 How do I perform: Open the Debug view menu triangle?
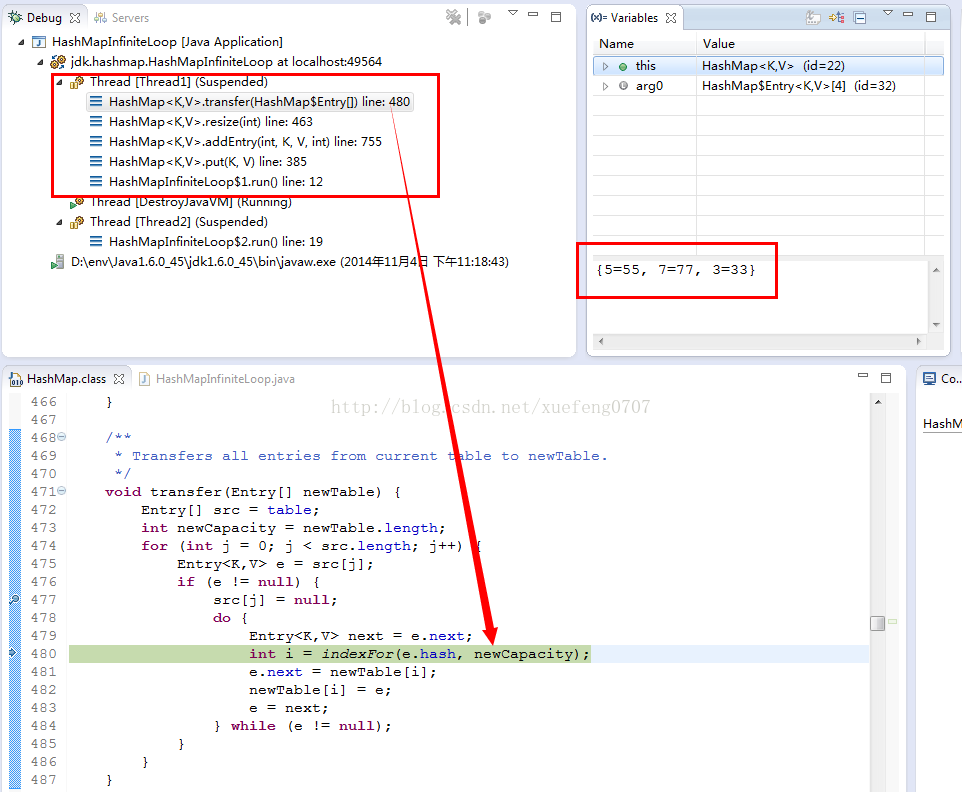pos(513,13)
